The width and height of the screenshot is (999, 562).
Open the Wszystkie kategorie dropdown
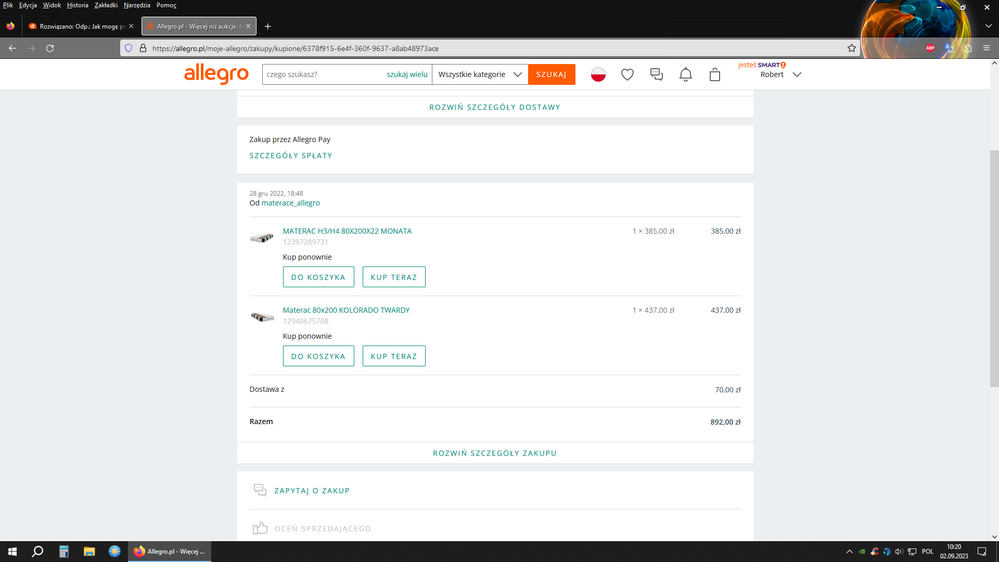[x=480, y=75]
